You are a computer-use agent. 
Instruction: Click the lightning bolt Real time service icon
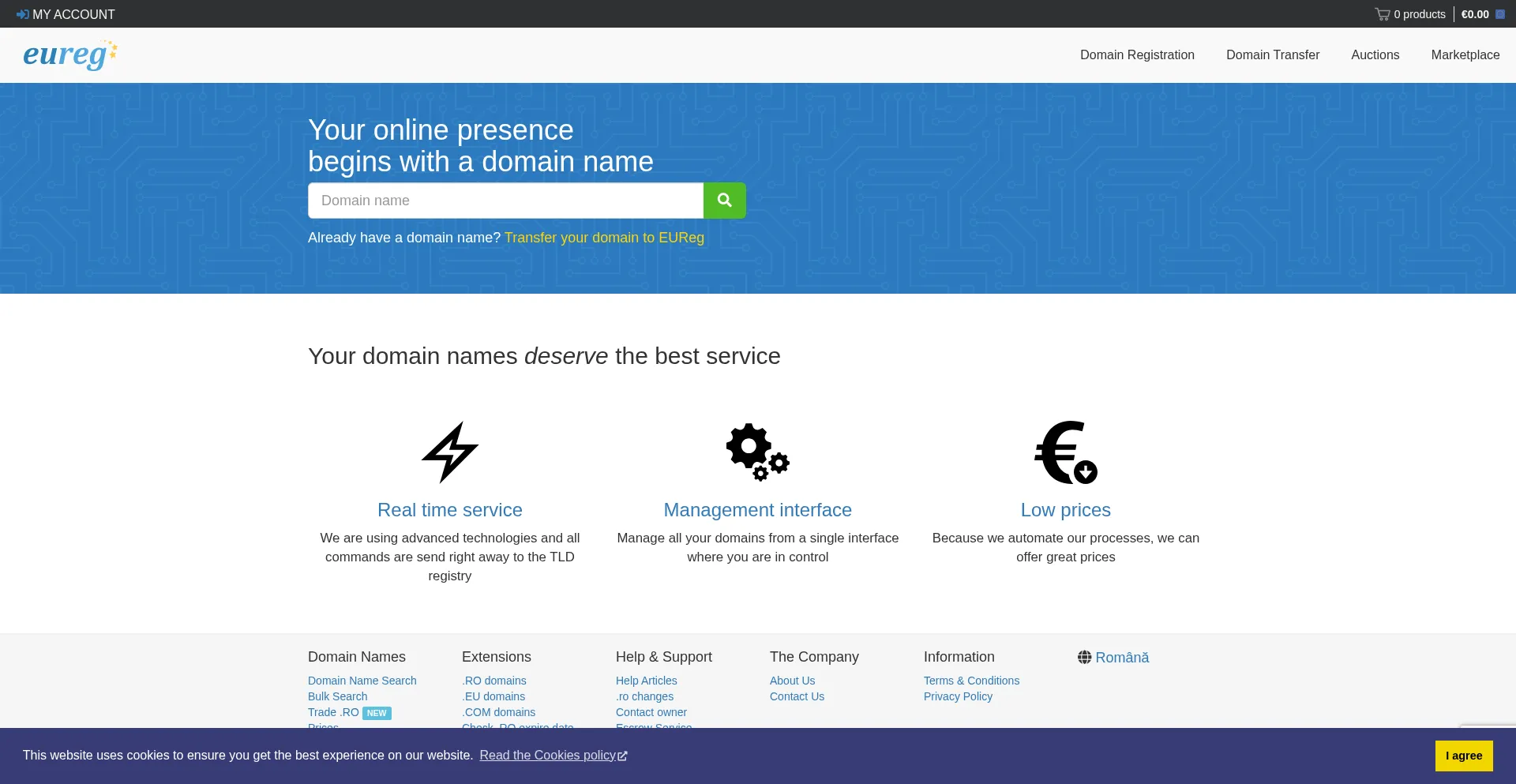click(450, 452)
